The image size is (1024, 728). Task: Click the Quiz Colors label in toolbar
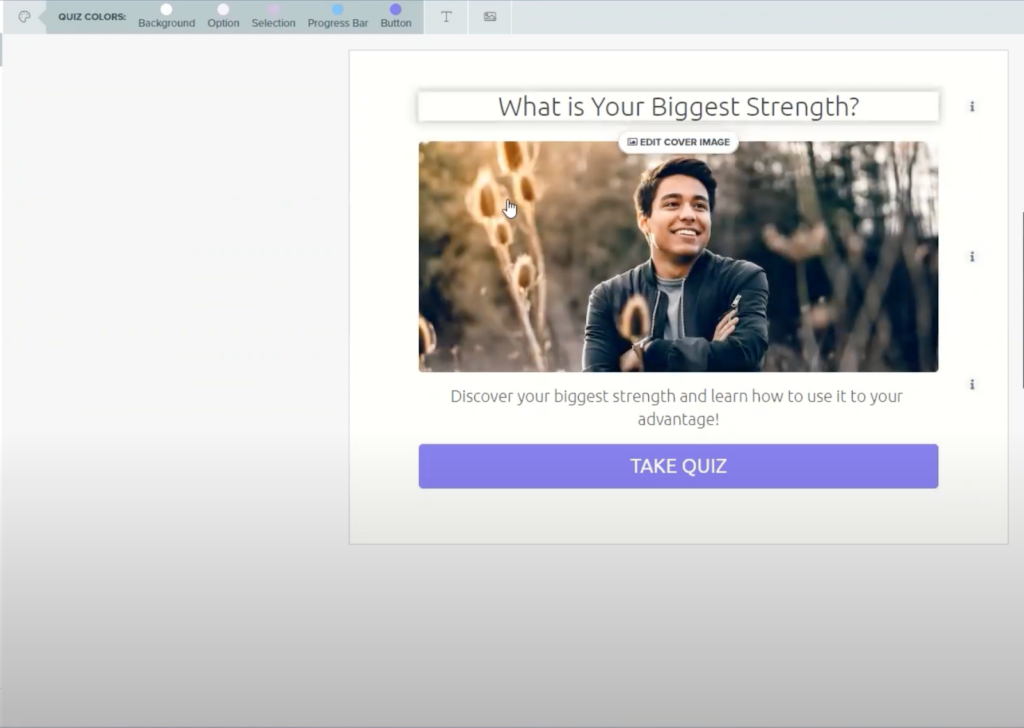(92, 17)
